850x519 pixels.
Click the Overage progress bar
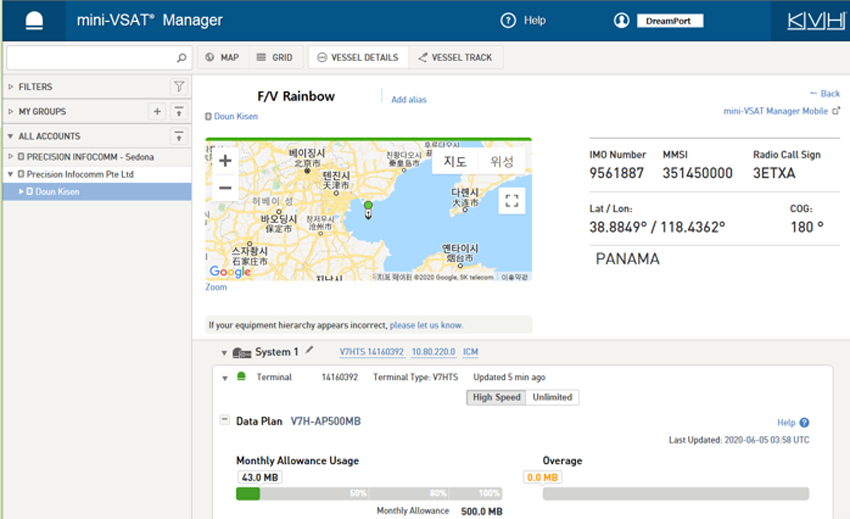pos(675,494)
